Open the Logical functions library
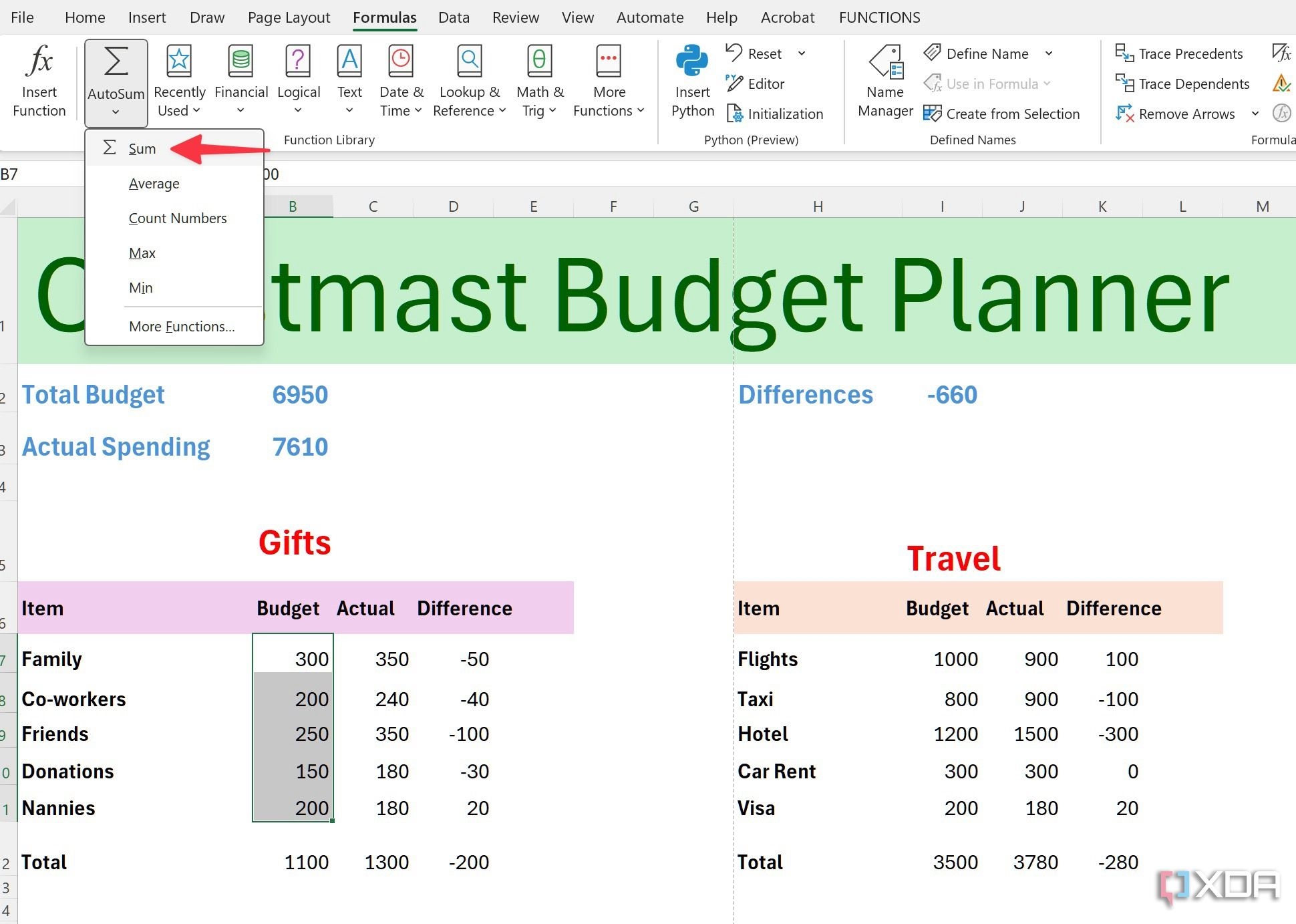The width and height of the screenshot is (1296, 924). 298,80
